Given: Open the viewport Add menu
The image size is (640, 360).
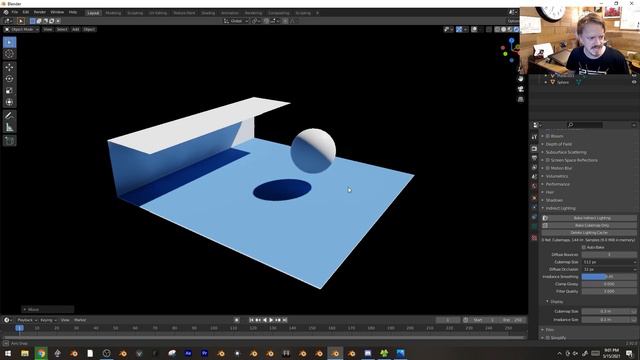Looking at the screenshot, I should (76, 29).
